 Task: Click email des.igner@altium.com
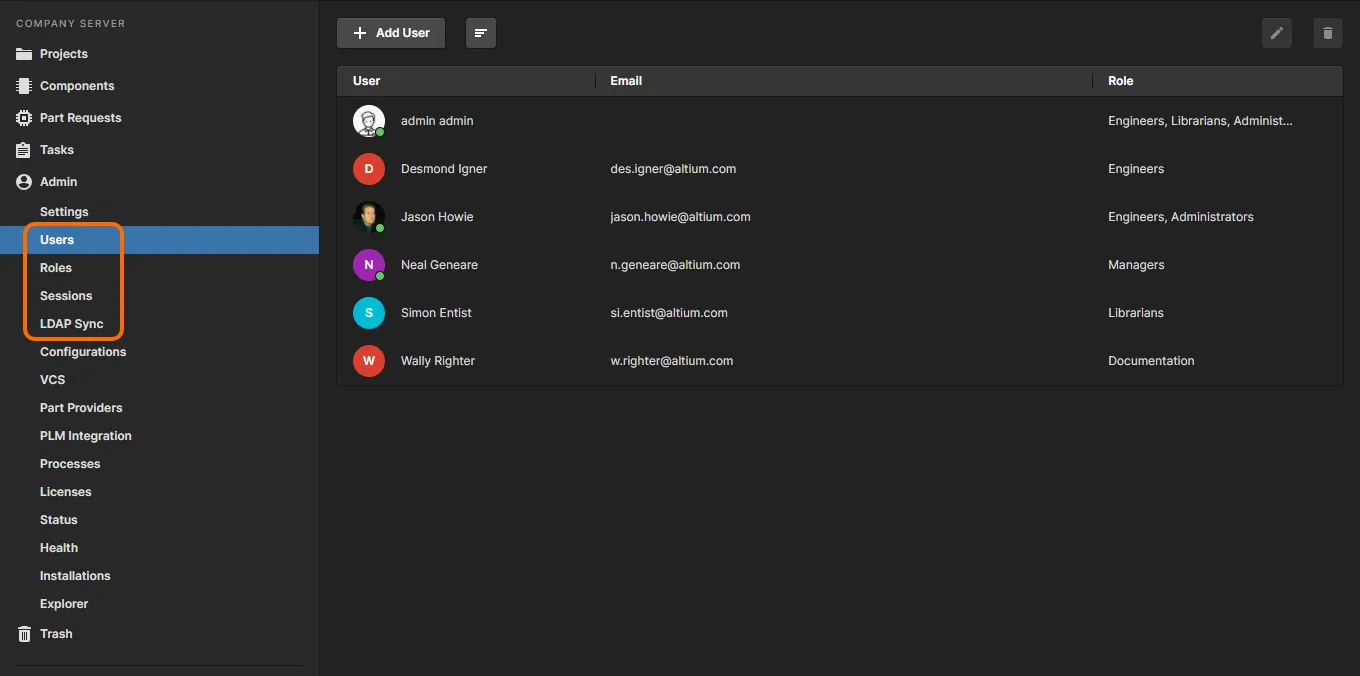(x=673, y=169)
